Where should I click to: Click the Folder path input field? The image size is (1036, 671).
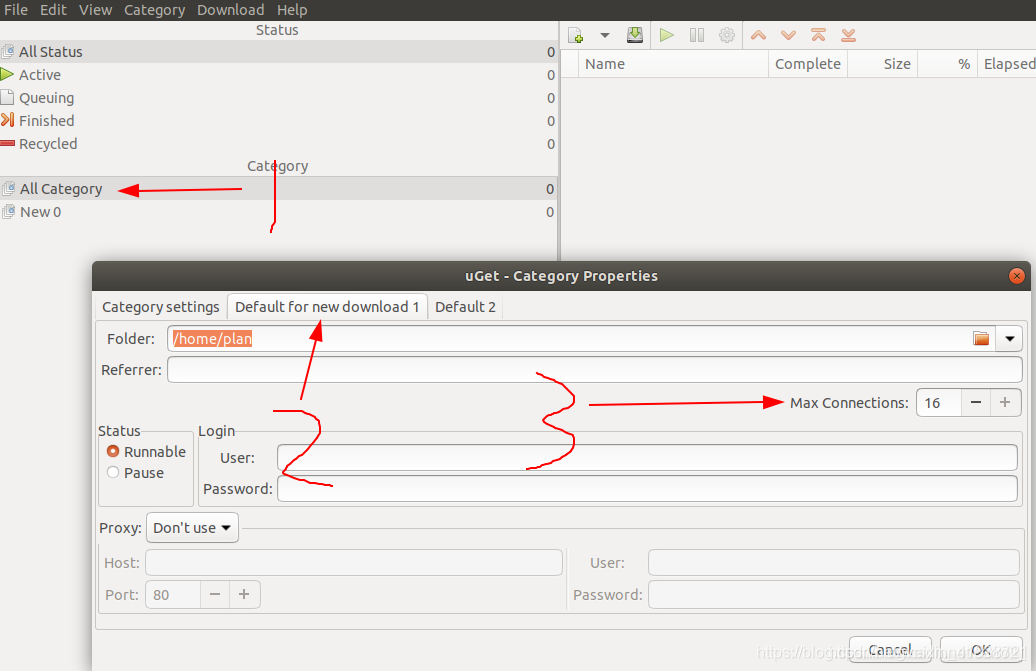point(568,339)
